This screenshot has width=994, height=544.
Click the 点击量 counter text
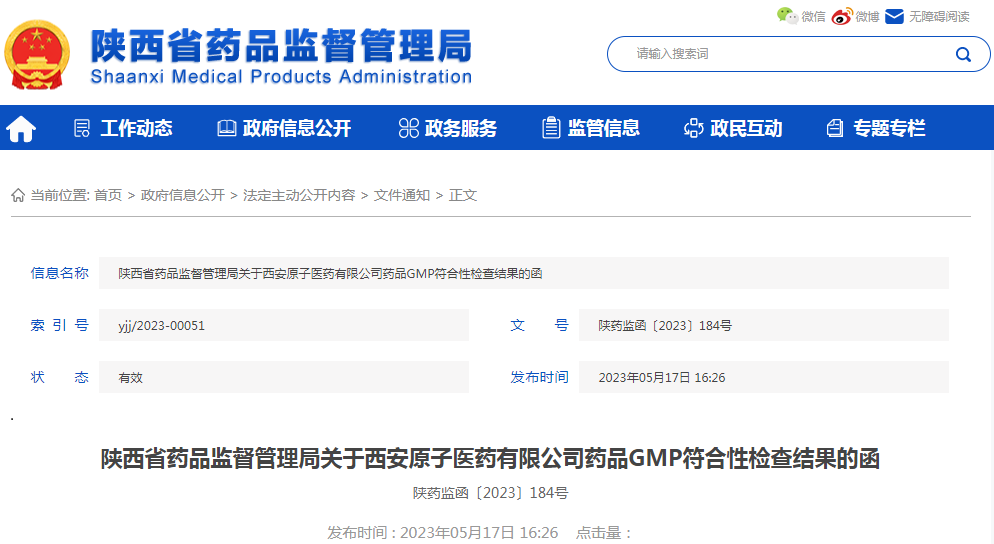[604, 533]
